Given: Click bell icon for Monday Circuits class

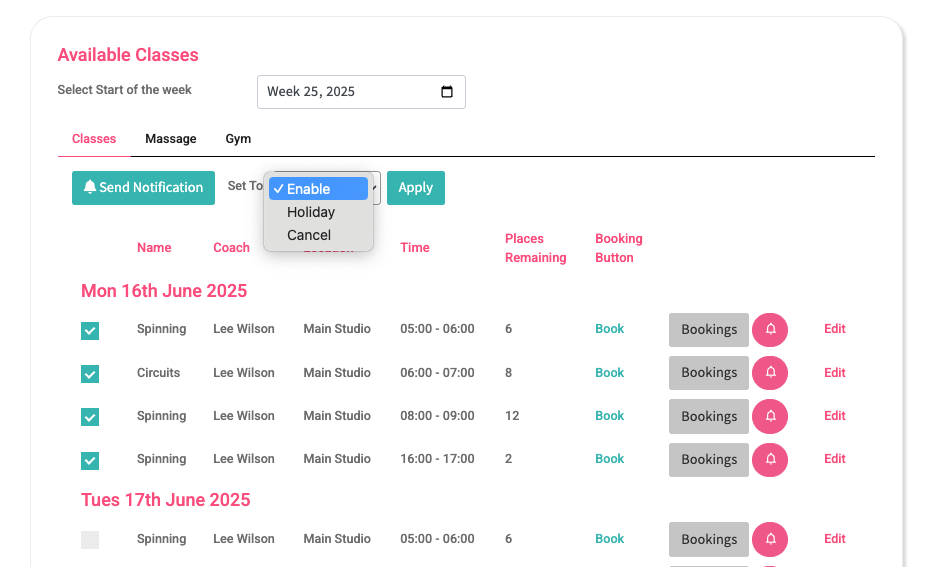Looking at the screenshot, I should [x=770, y=373].
